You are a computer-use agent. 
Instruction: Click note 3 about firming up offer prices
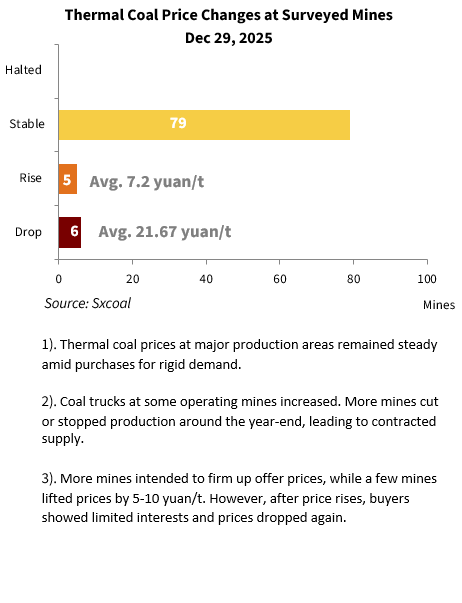[239, 498]
